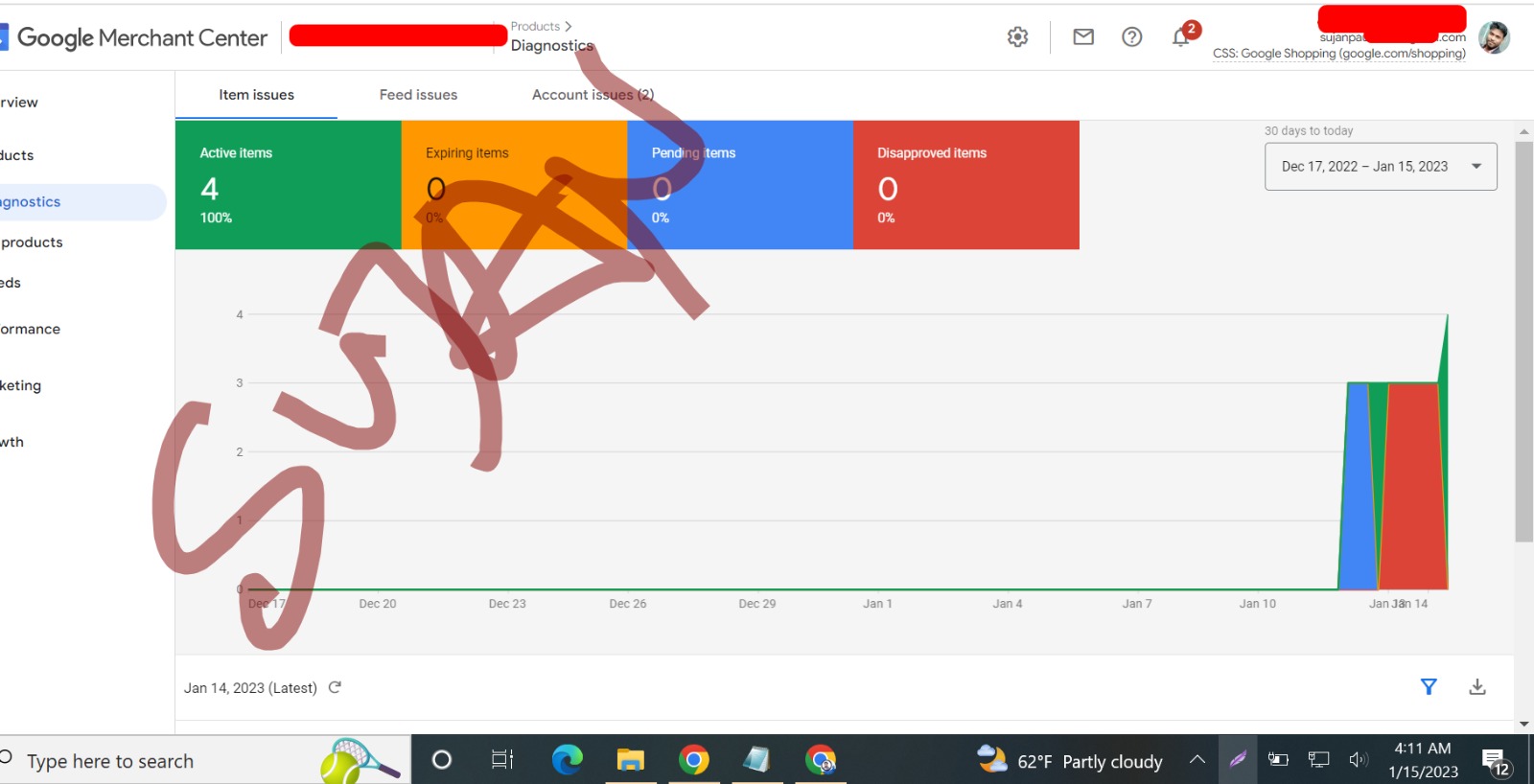This screenshot has height=784, width=1534.
Task: Click the Jan 14, 2023 (Latest) label
Action: 250,688
